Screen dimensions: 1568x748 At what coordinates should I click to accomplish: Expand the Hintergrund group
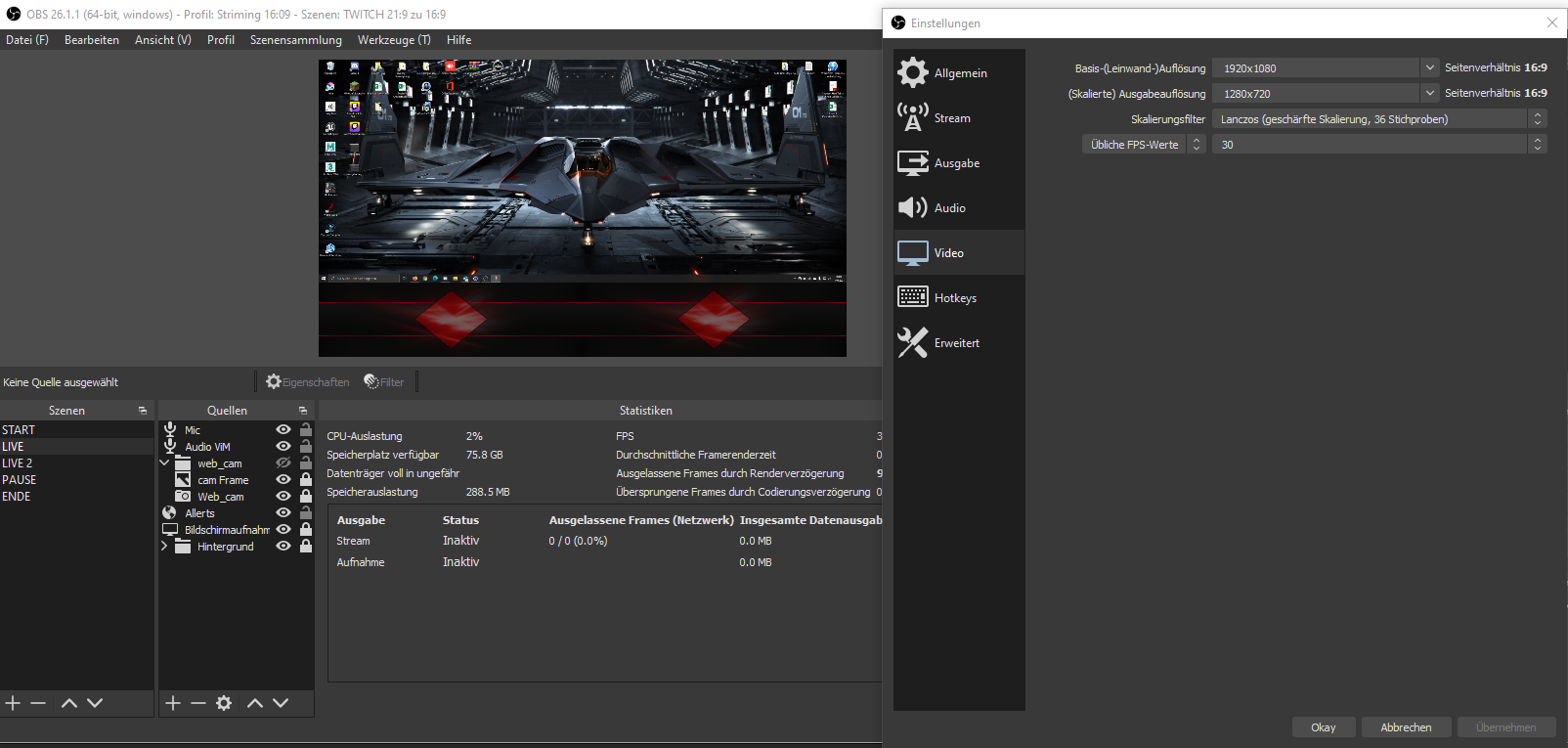(164, 547)
